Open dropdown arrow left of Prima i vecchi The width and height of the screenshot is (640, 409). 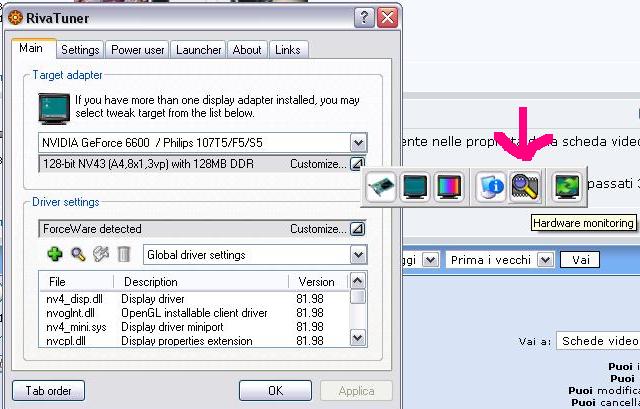tap(430, 260)
